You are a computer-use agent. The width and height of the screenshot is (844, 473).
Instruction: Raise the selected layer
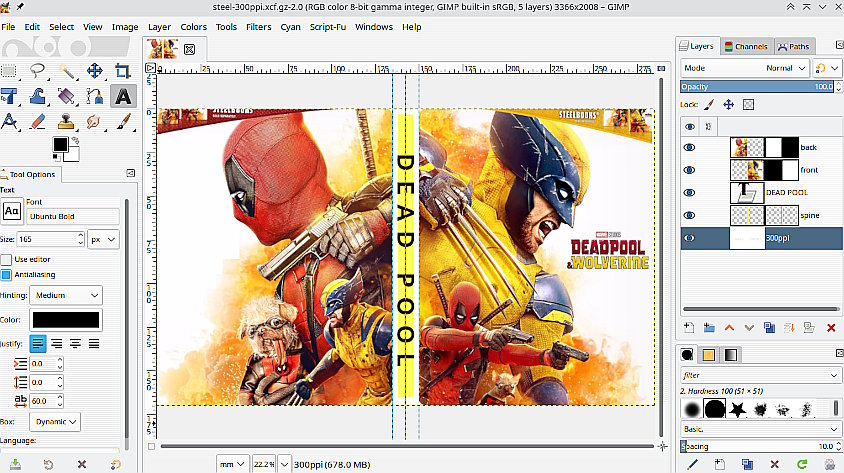pyautogui.click(x=729, y=327)
